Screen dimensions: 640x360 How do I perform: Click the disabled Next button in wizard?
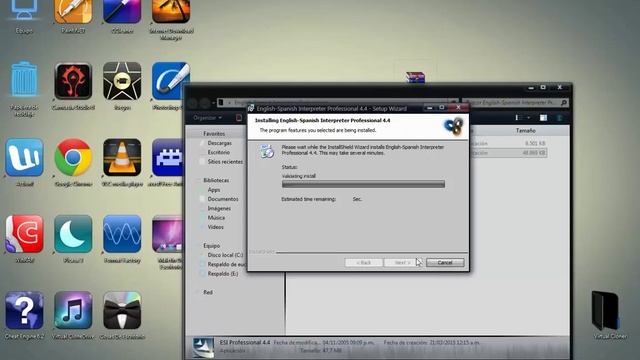(x=402, y=262)
